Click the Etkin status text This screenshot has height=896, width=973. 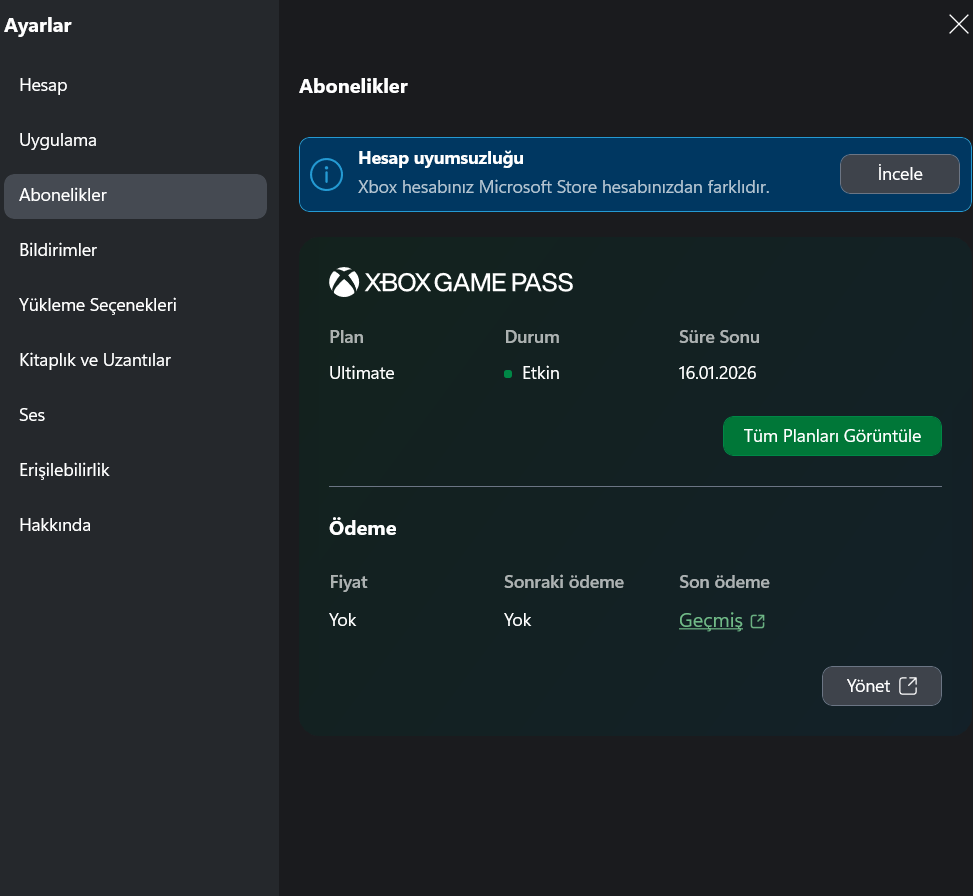pos(540,373)
